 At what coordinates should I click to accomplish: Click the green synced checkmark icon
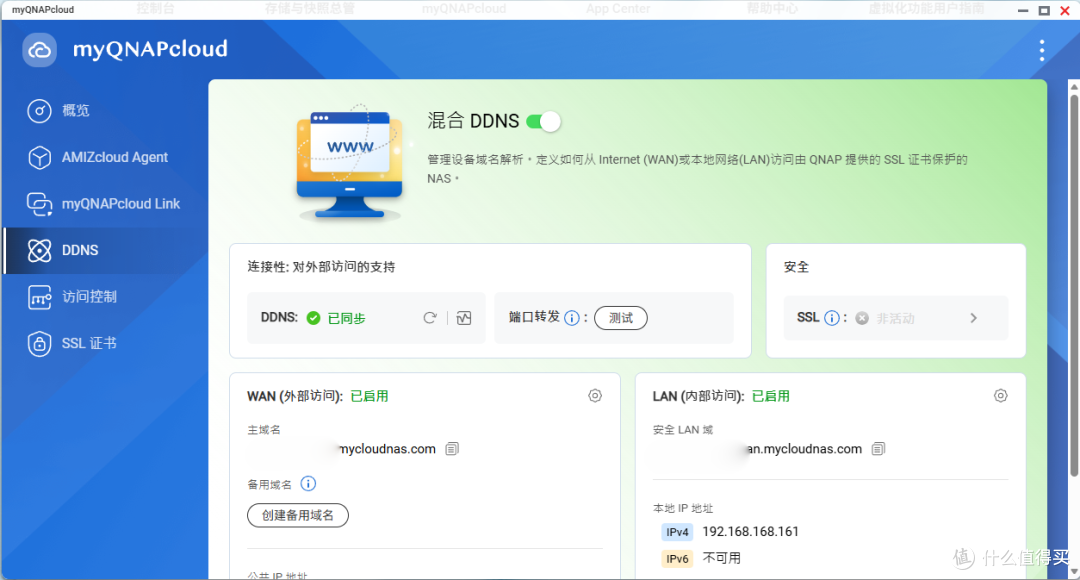coord(313,318)
